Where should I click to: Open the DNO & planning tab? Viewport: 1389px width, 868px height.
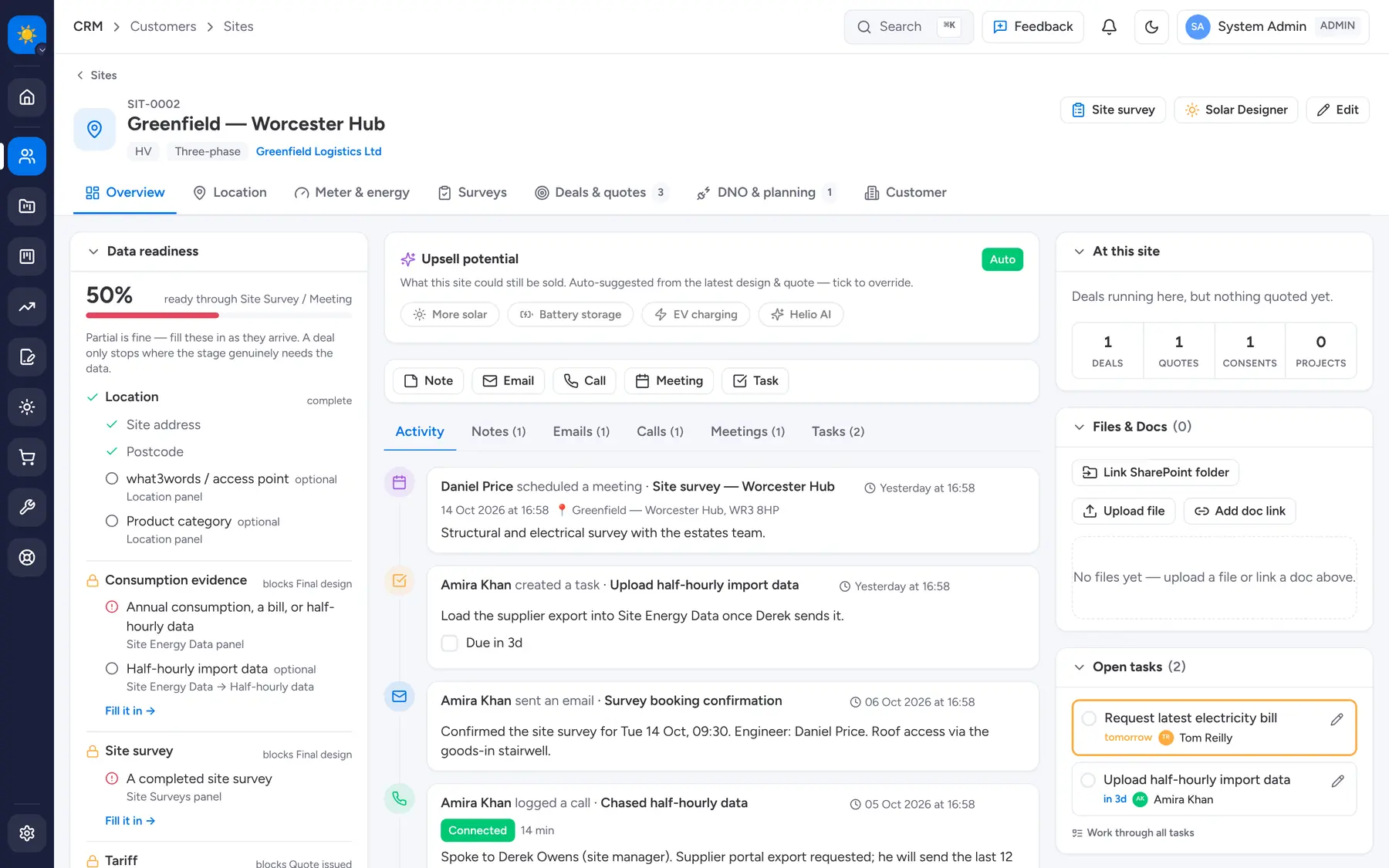765,192
